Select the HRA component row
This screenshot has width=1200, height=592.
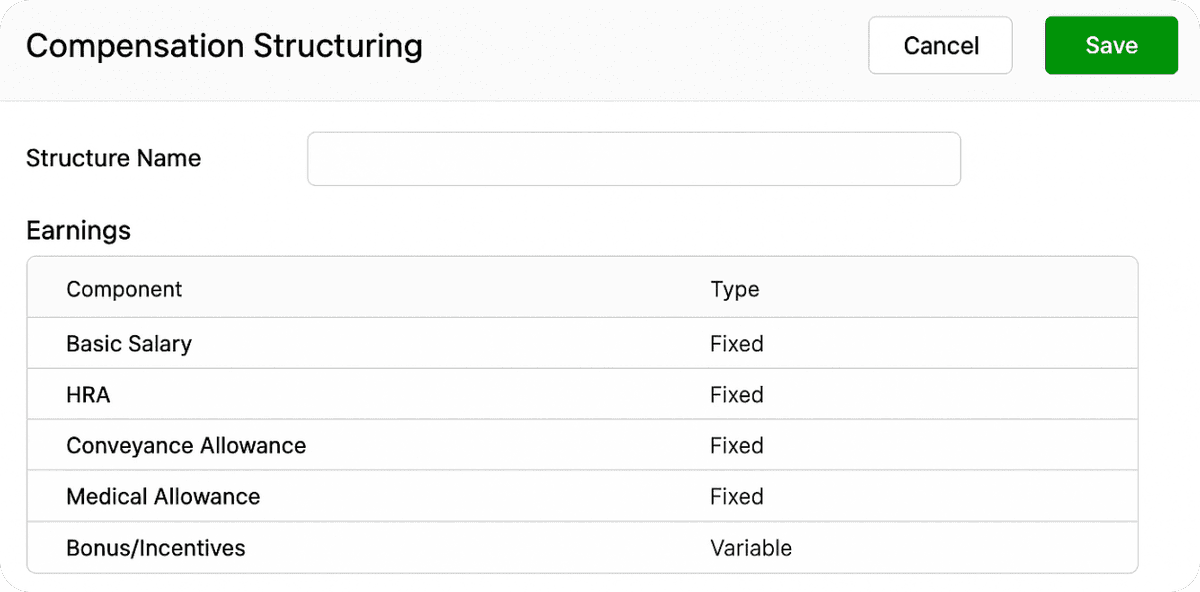pos(580,395)
